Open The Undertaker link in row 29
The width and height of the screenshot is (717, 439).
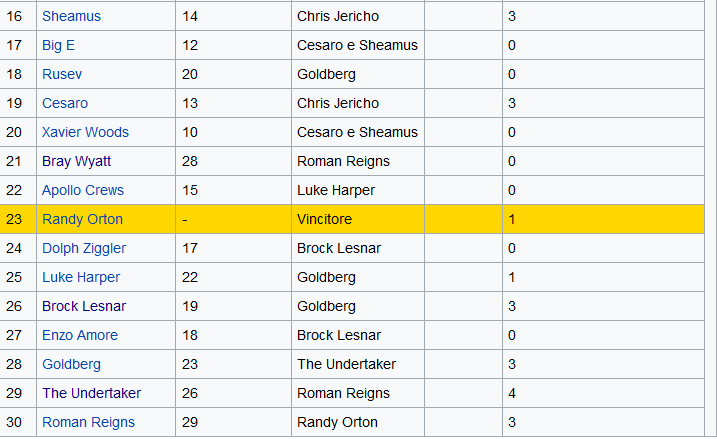pyautogui.click(x=91, y=393)
